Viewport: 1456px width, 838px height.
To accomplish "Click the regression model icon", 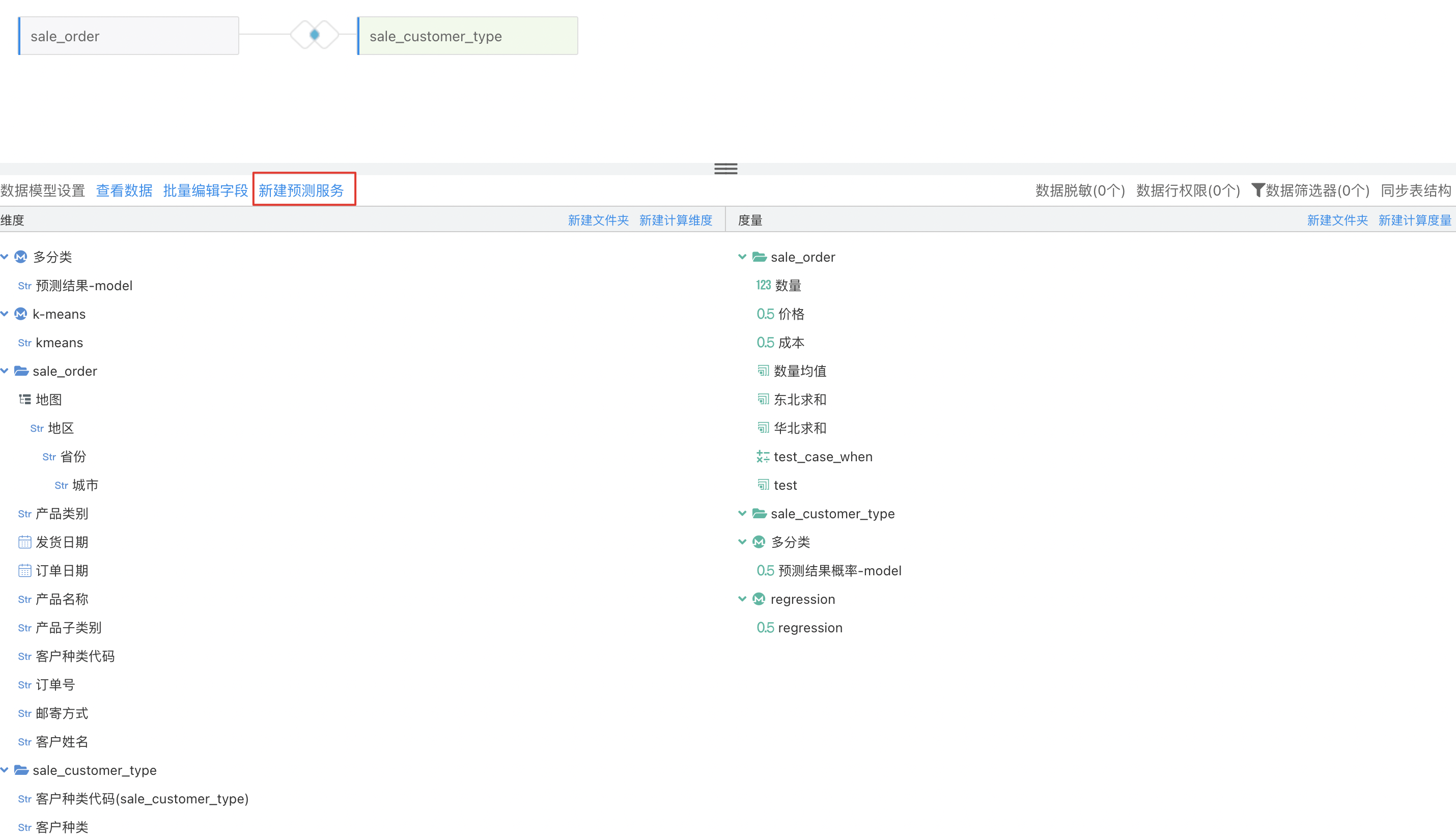I will tap(759, 599).
